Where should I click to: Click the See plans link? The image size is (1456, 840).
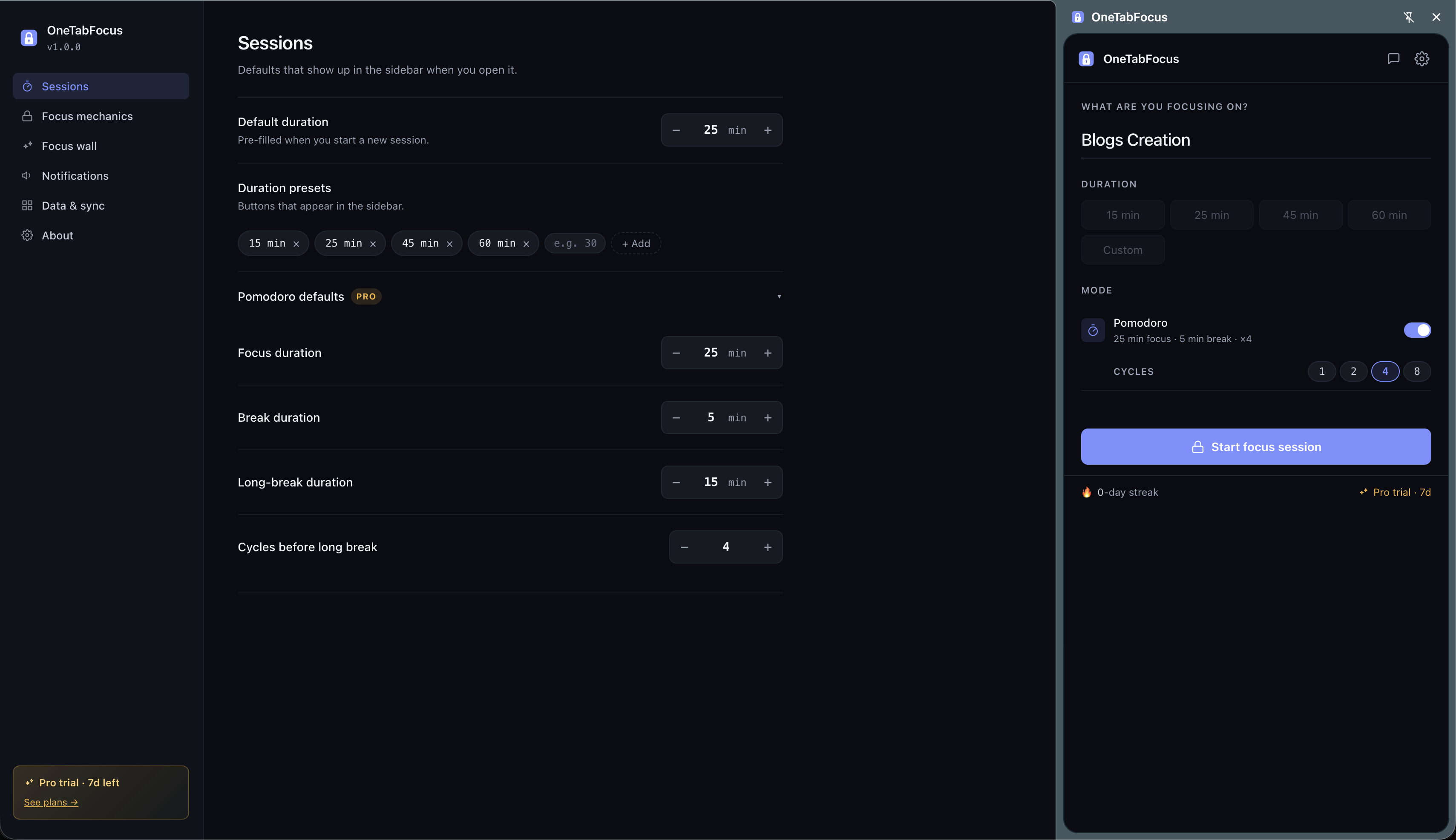pyautogui.click(x=51, y=802)
